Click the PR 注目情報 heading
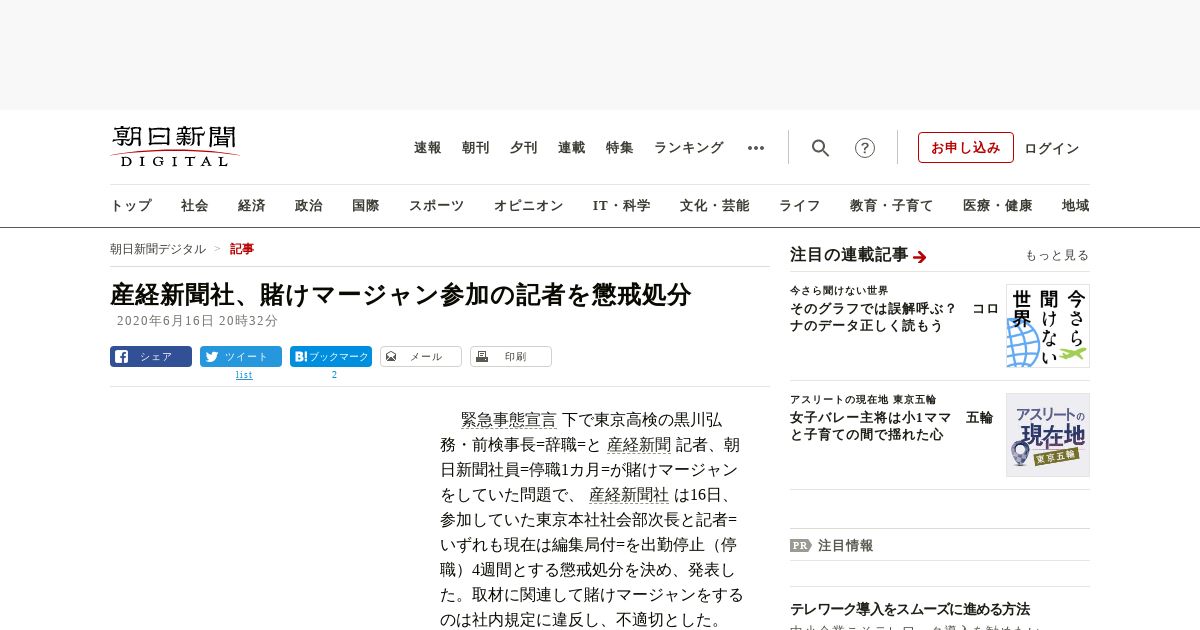 click(831, 546)
